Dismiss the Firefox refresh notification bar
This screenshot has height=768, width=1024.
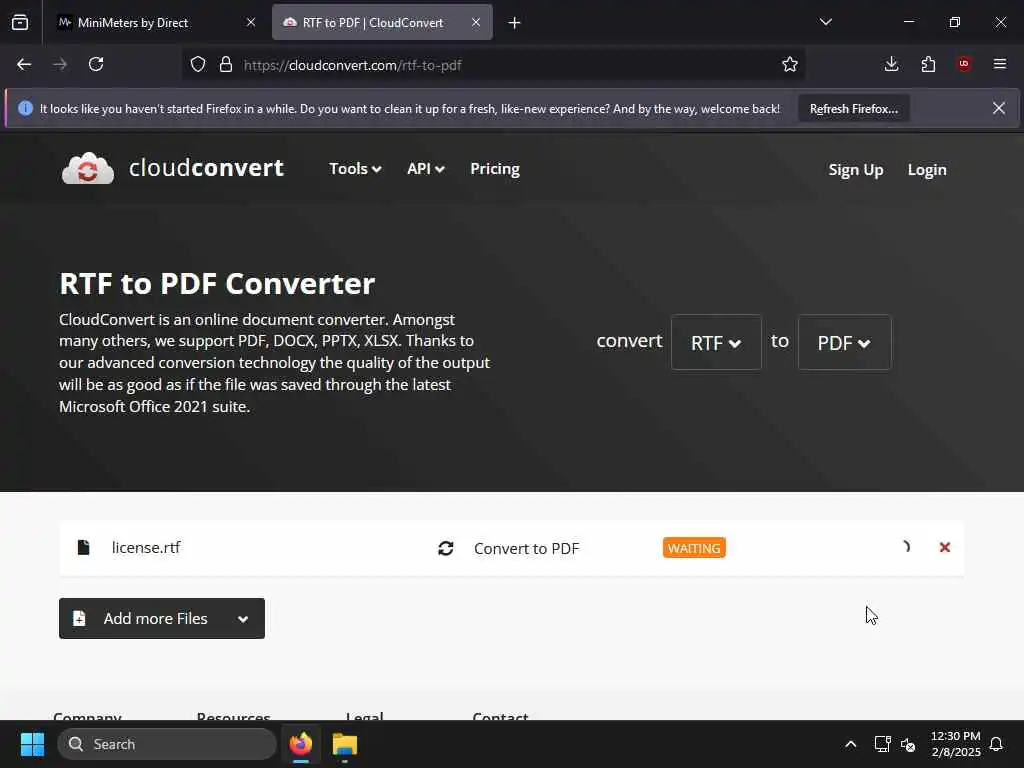click(x=999, y=108)
